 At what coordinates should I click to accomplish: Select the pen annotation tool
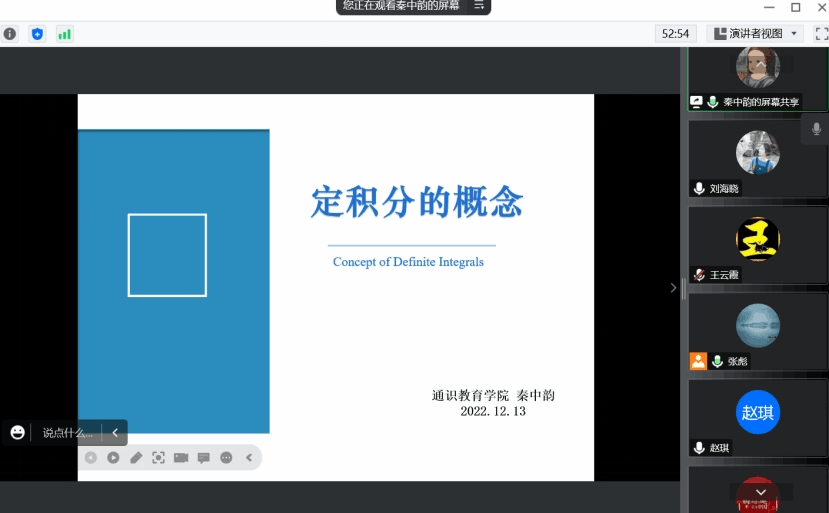coord(136,457)
